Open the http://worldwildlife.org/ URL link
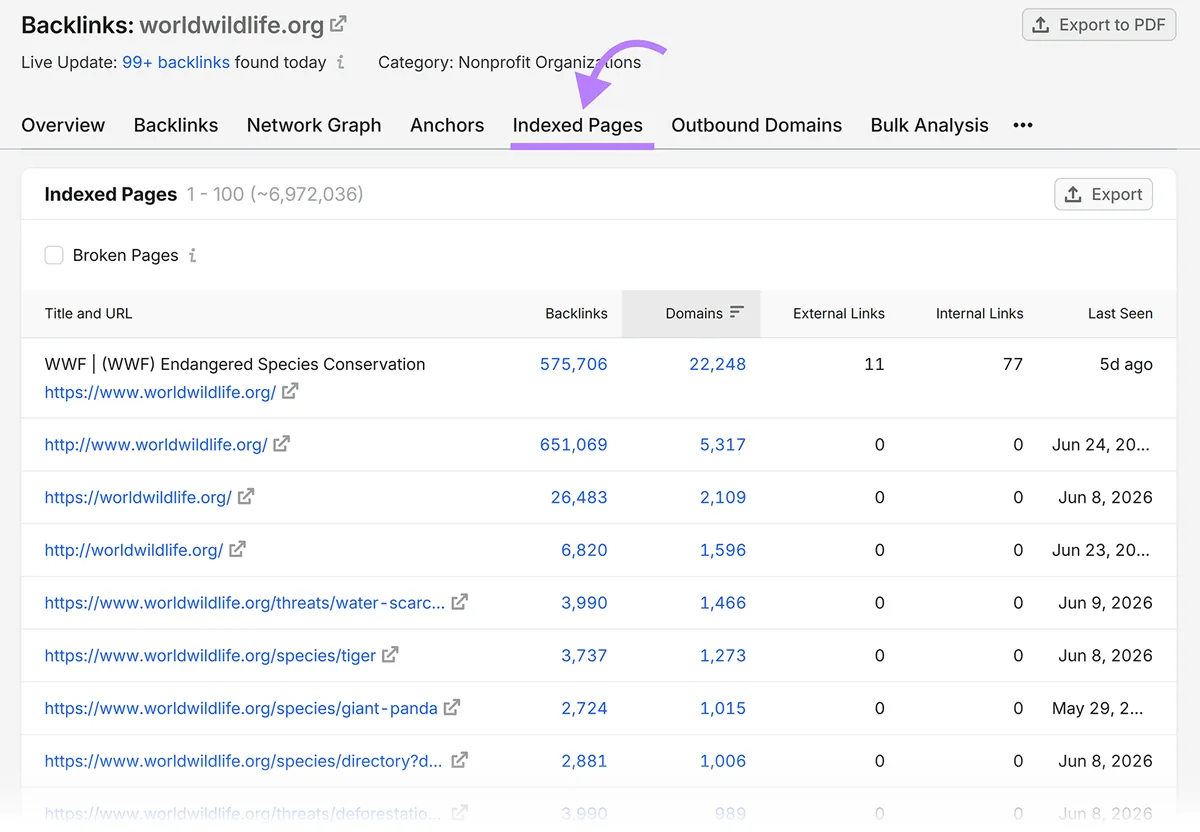 tap(134, 550)
